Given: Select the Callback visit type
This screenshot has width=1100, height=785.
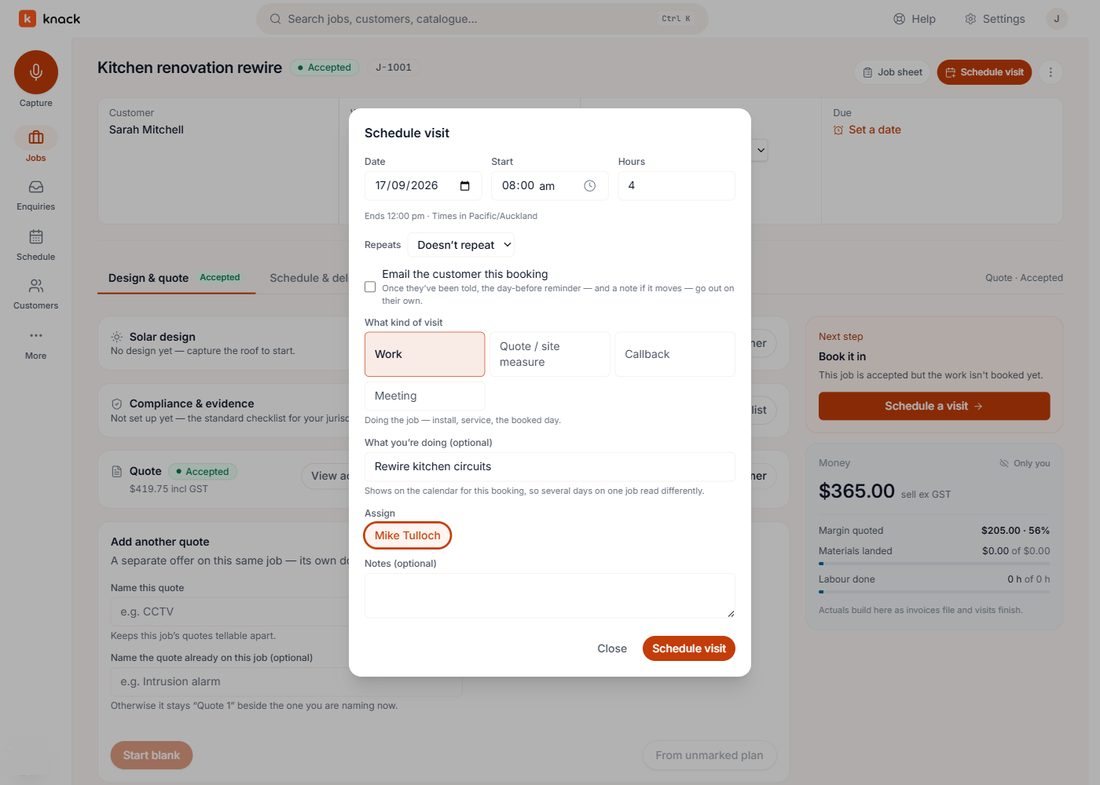Looking at the screenshot, I should 675,354.
